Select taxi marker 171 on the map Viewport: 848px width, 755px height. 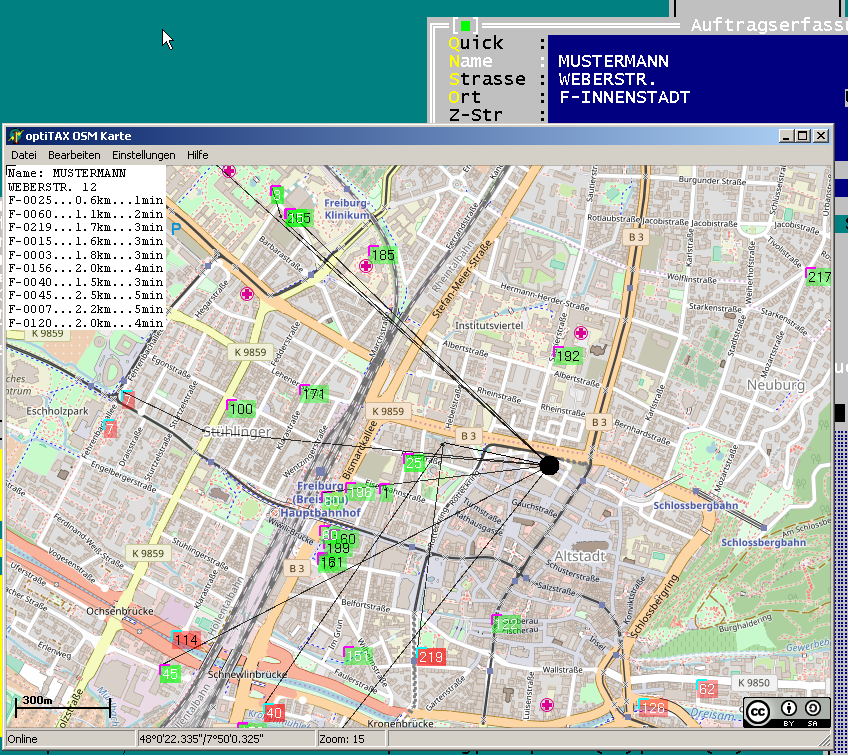pyautogui.click(x=314, y=394)
